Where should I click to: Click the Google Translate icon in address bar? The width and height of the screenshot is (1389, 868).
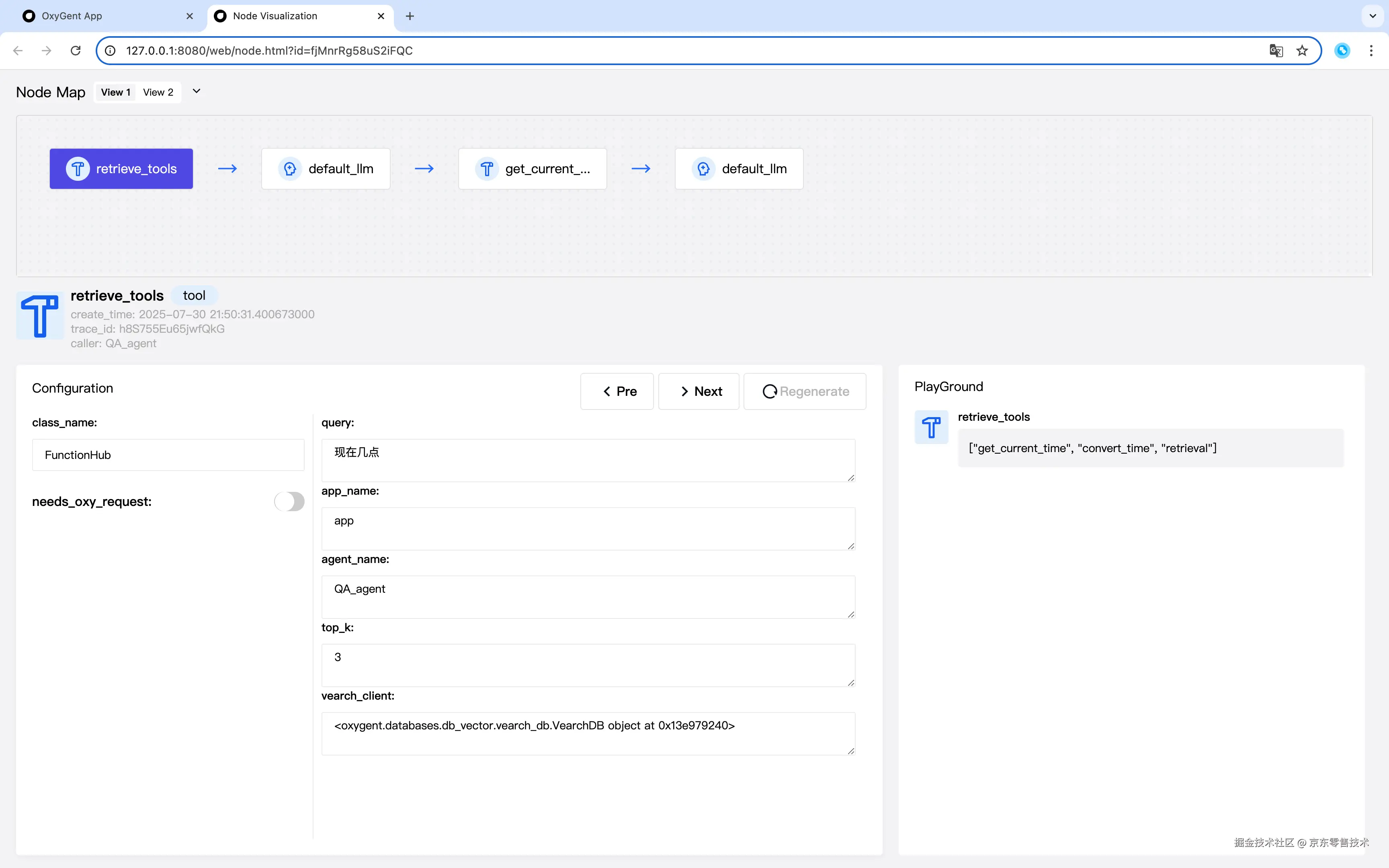1275,51
